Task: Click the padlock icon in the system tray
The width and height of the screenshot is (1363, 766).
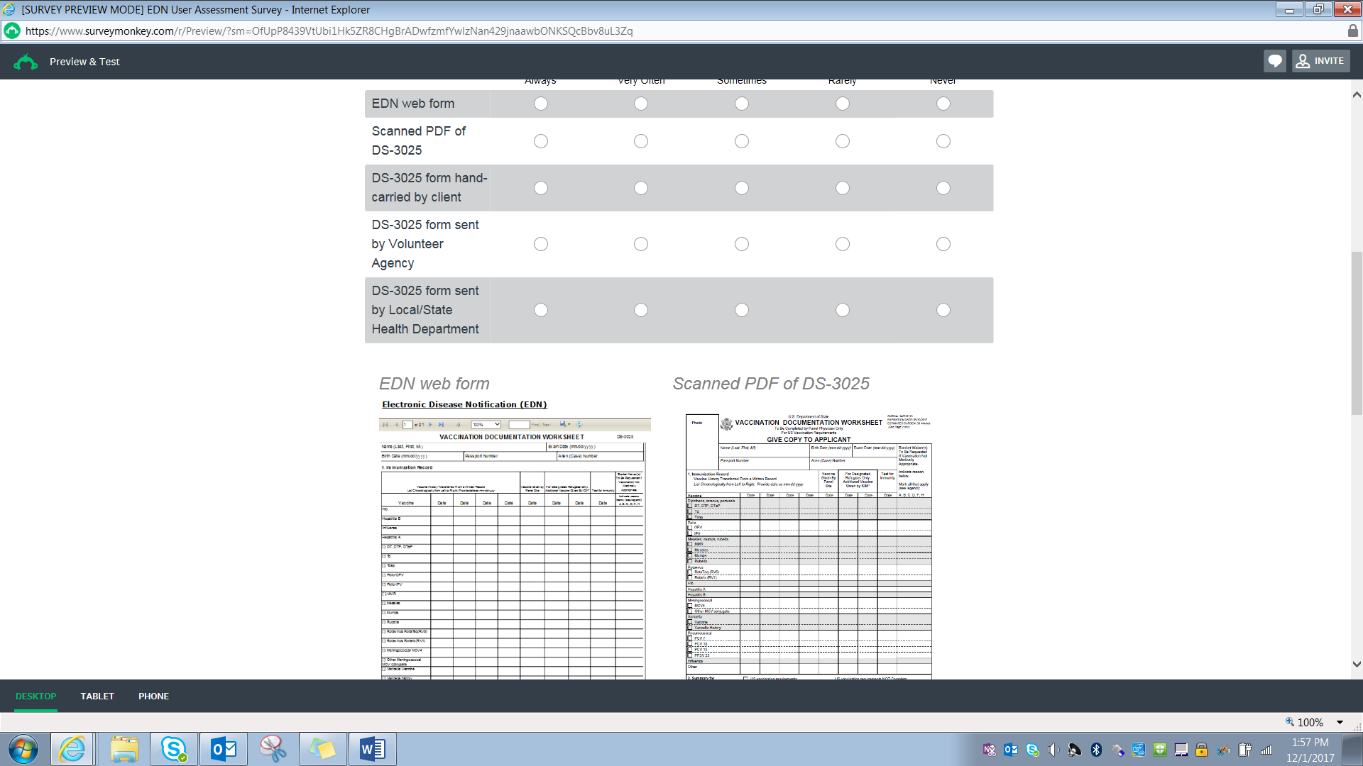Action: coord(1202,749)
